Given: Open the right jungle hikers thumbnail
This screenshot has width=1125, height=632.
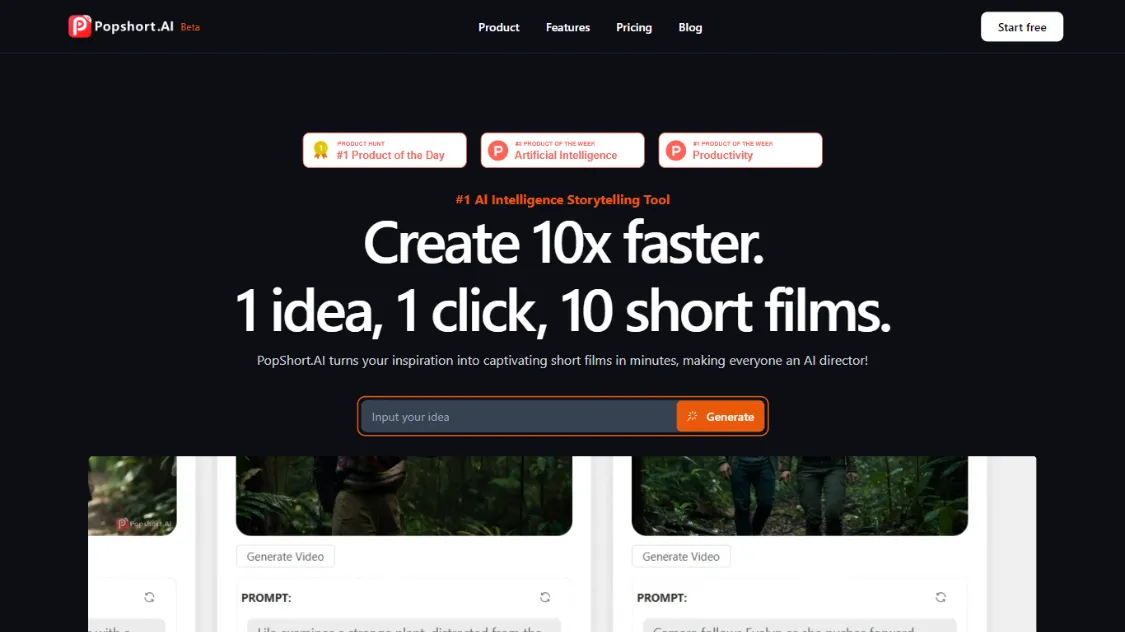Looking at the screenshot, I should click(799, 496).
